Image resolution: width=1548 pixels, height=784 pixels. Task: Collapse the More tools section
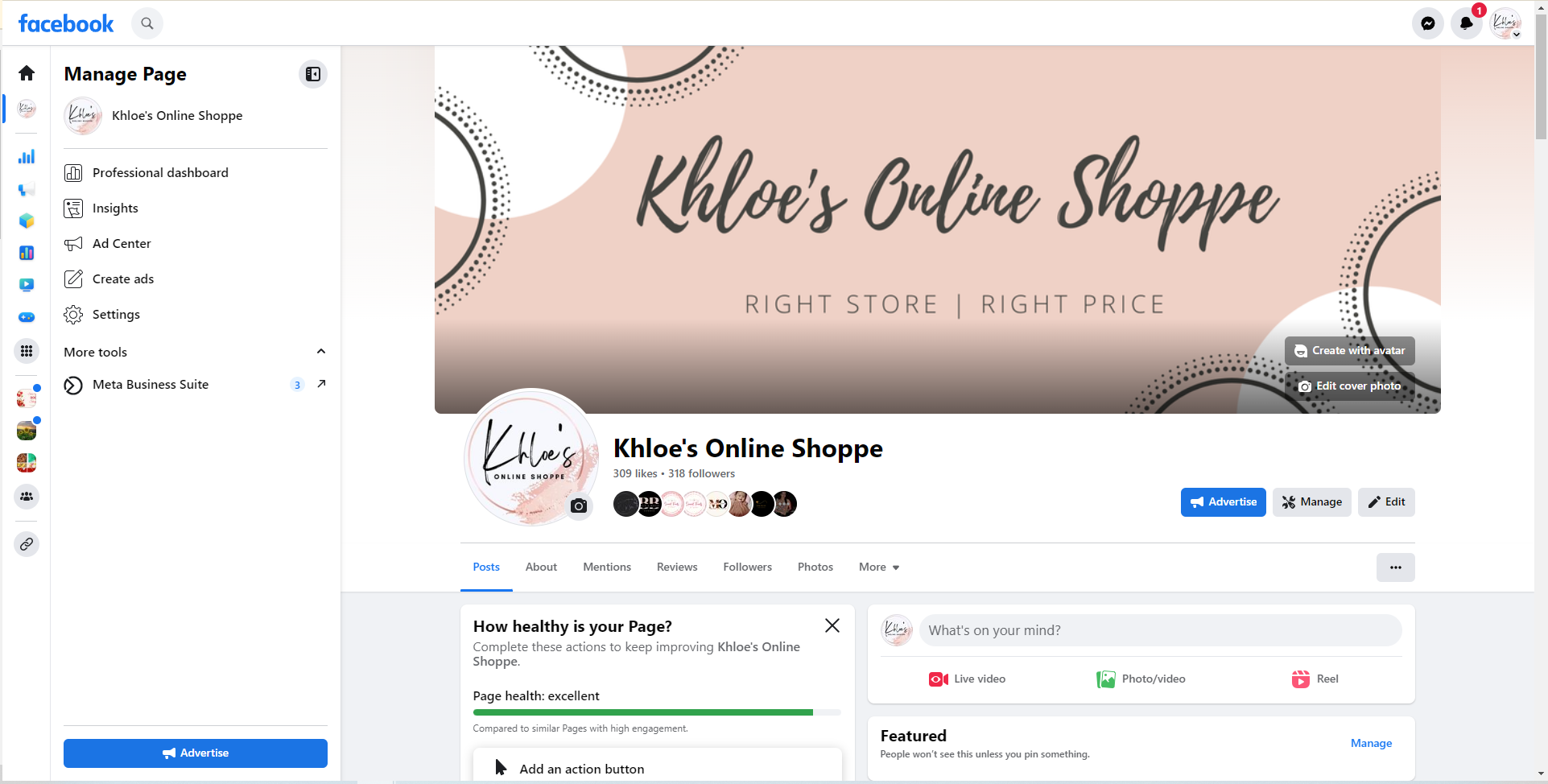pyautogui.click(x=321, y=352)
